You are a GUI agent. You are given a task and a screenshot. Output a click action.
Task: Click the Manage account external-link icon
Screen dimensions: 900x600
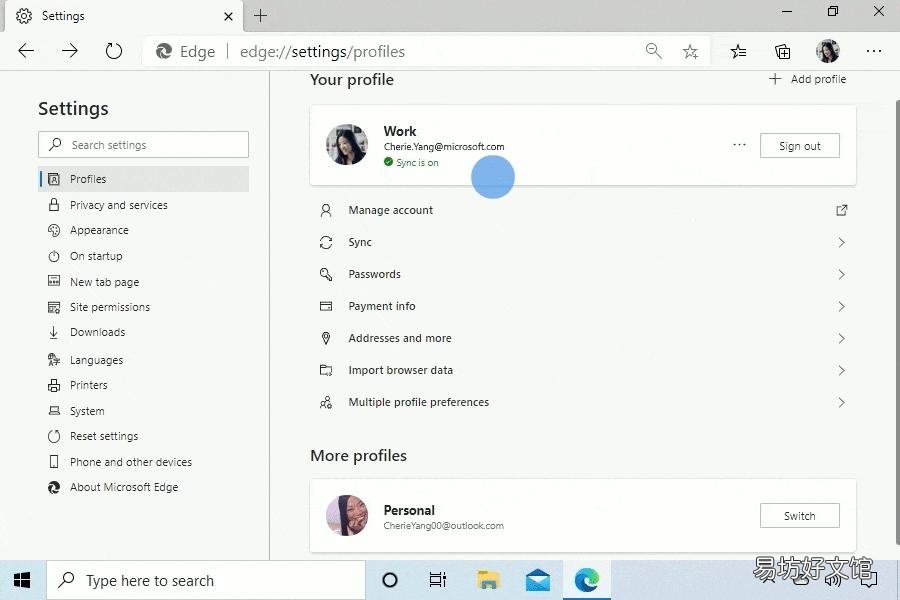tap(841, 210)
